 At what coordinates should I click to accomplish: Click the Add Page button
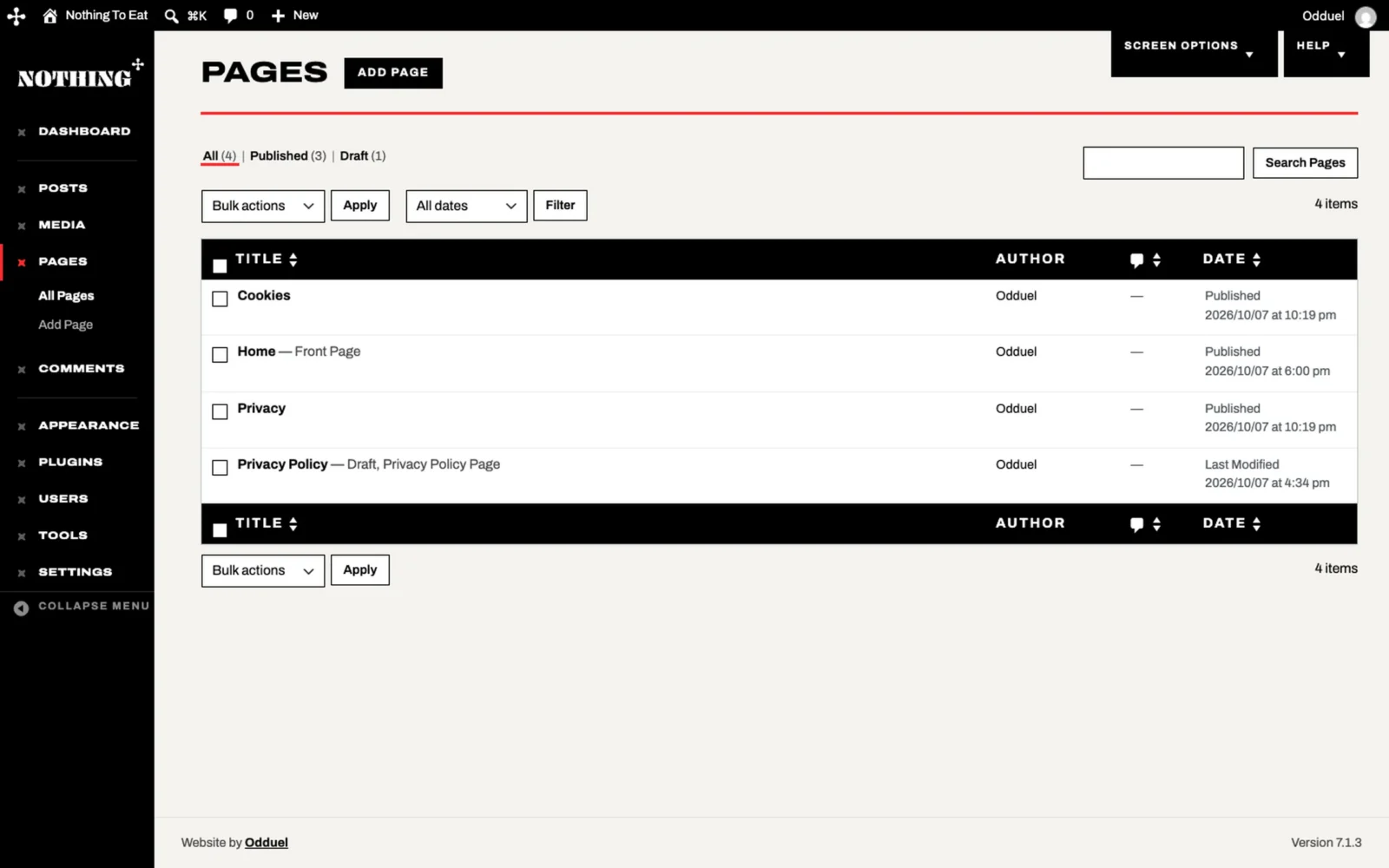(x=393, y=73)
